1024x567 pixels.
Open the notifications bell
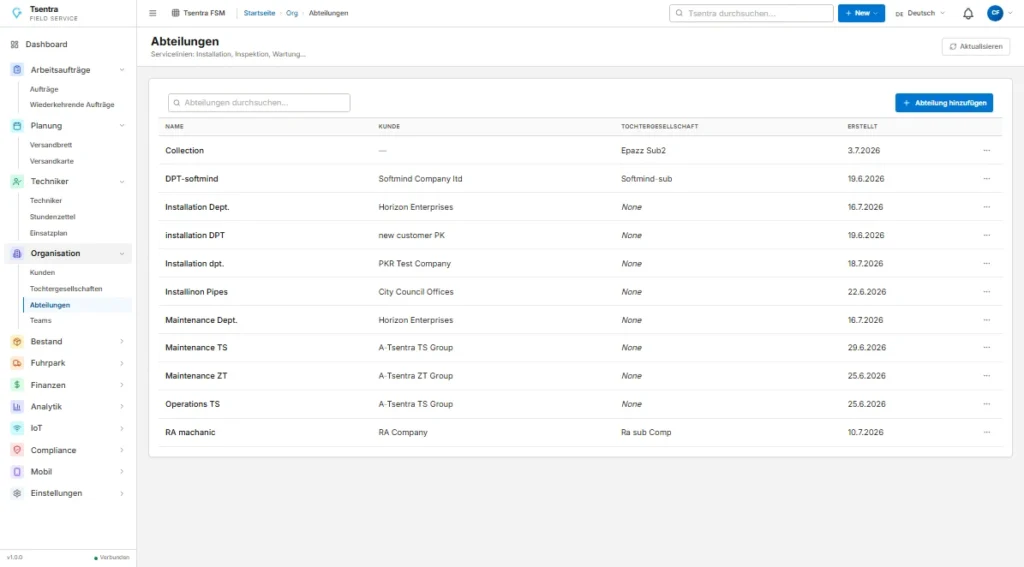pyautogui.click(x=968, y=13)
